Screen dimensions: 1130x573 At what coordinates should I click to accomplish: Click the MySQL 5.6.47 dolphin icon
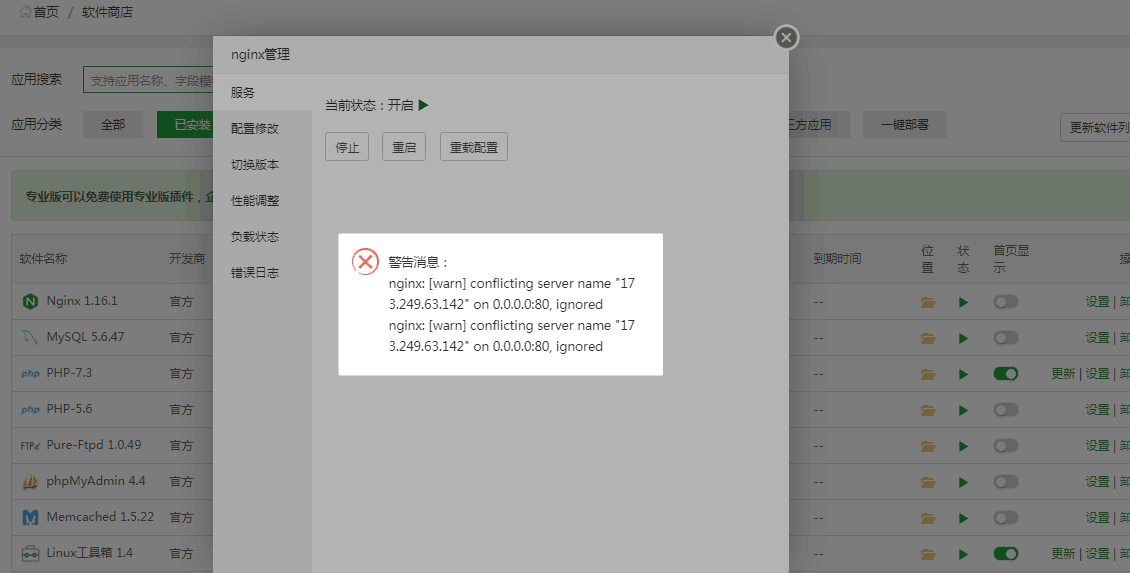click(x=30, y=337)
